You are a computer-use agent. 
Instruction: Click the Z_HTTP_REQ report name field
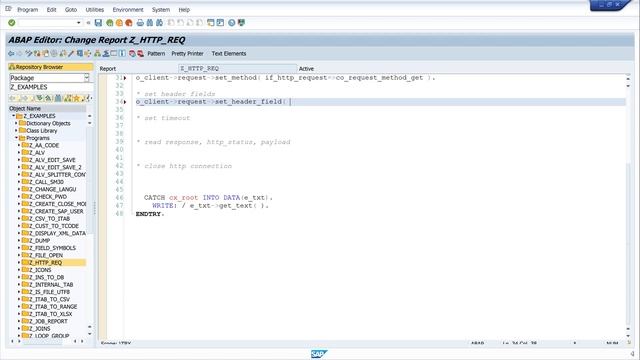238,69
